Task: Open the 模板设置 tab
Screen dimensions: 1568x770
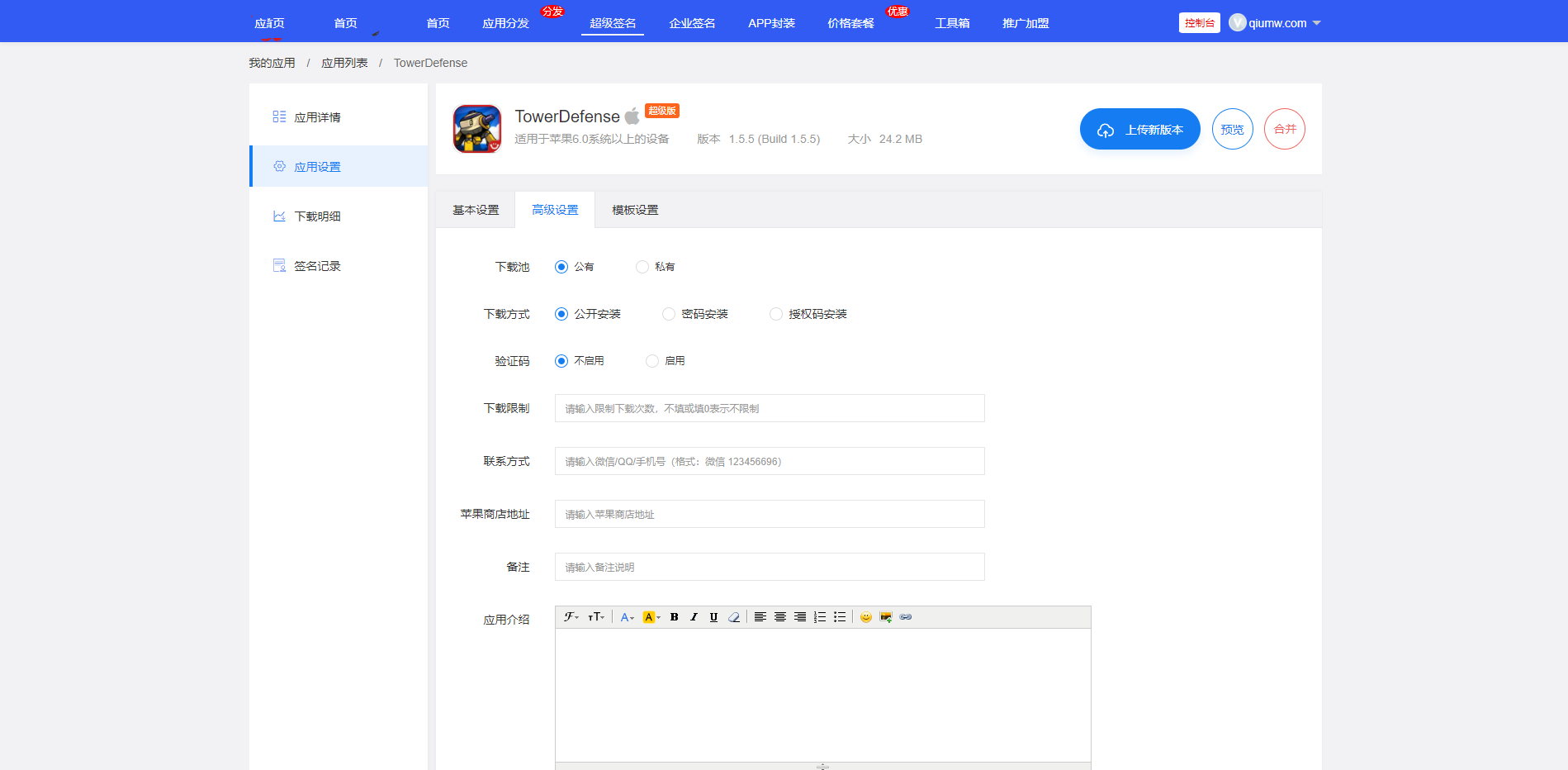Action: point(635,210)
